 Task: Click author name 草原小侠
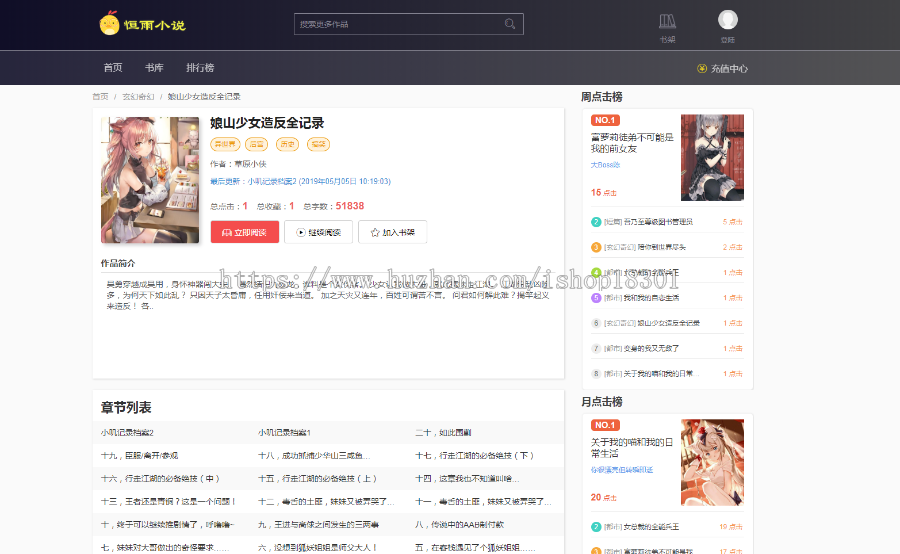click(250, 164)
